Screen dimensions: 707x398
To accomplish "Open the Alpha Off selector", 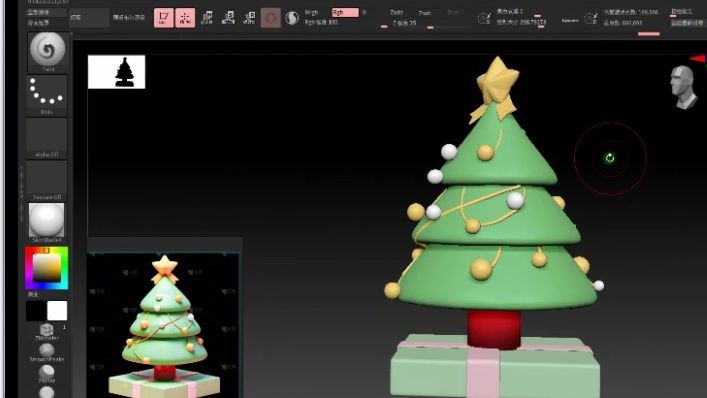I will pos(47,138).
